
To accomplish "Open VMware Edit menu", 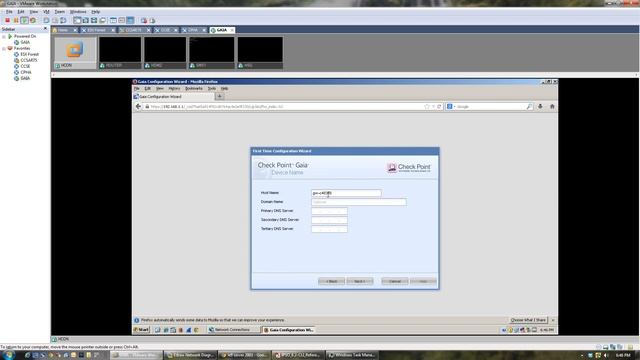I will [x=21, y=12].
